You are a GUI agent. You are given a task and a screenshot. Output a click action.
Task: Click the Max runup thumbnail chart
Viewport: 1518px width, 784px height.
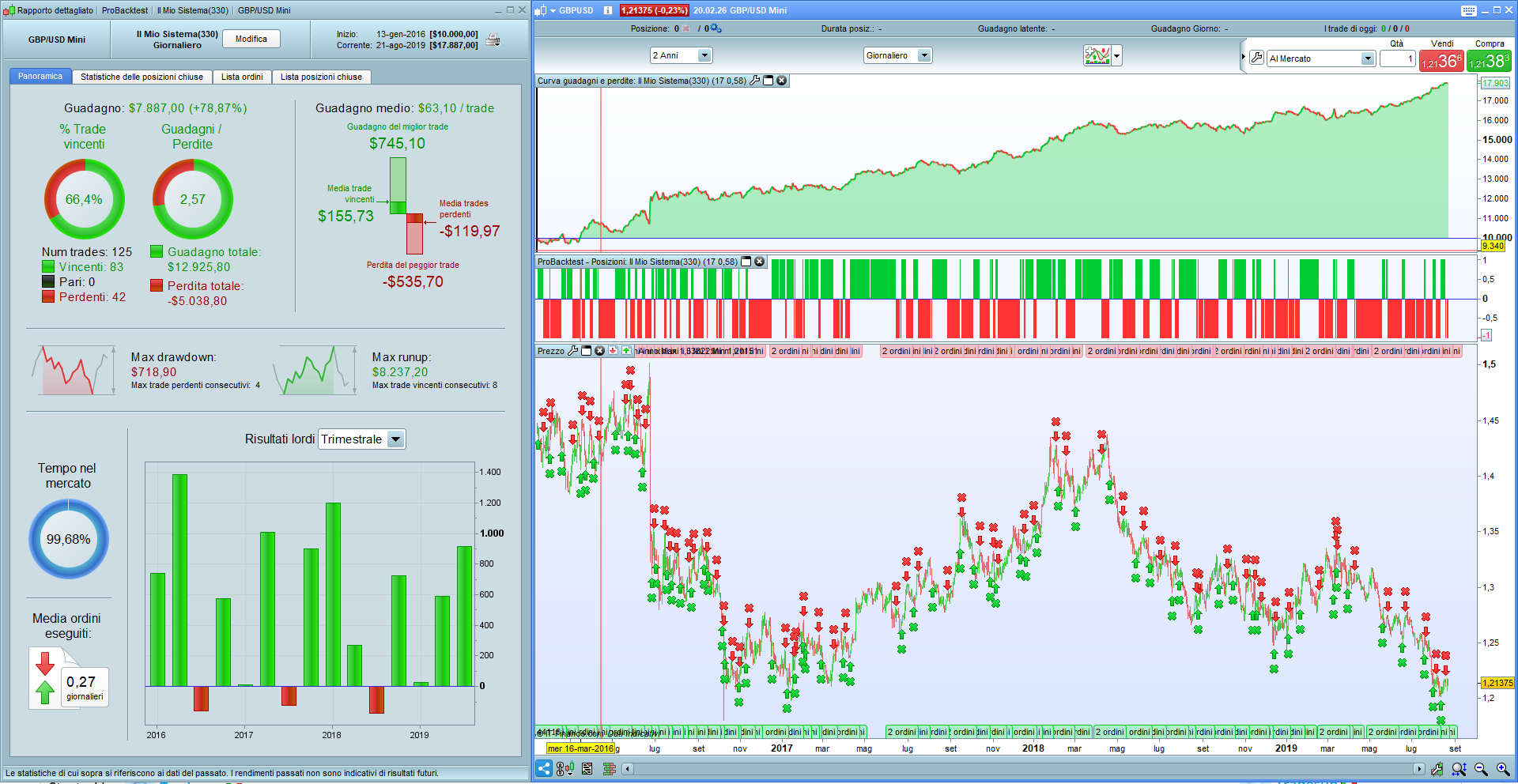(x=315, y=370)
